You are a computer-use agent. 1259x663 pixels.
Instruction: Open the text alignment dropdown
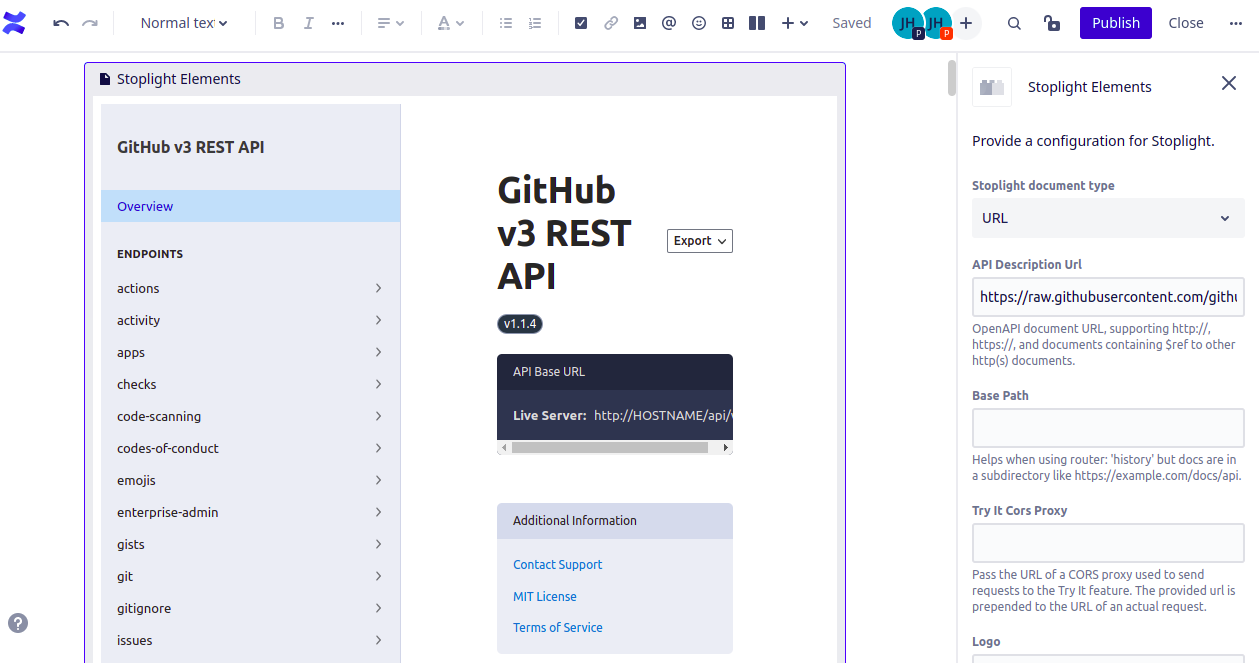(390, 23)
